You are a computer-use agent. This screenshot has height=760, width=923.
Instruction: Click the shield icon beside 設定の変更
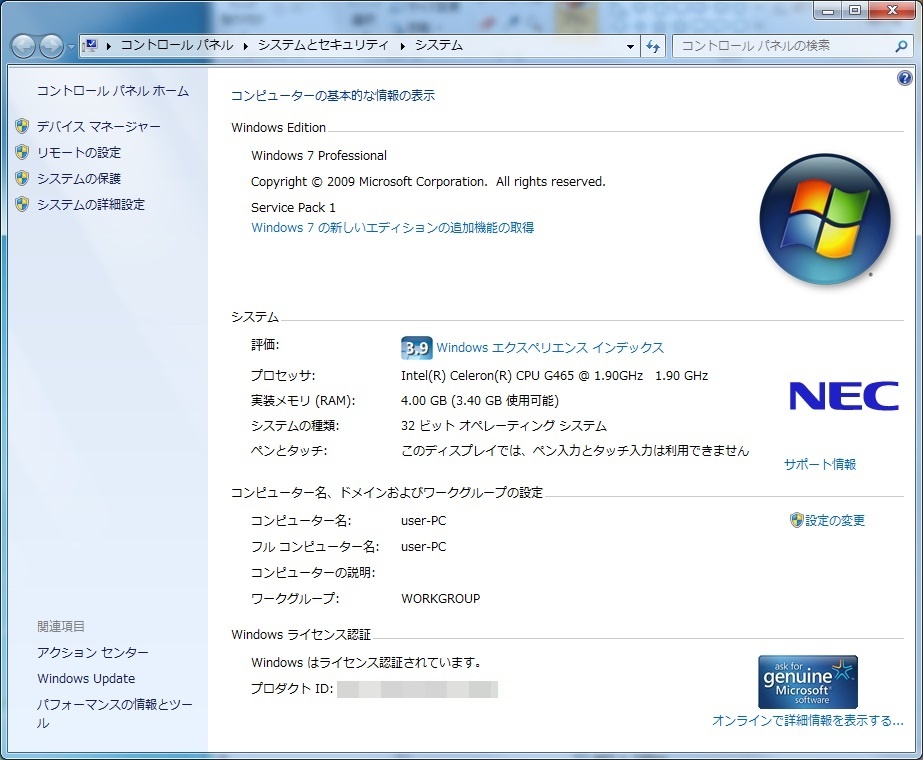tap(796, 520)
